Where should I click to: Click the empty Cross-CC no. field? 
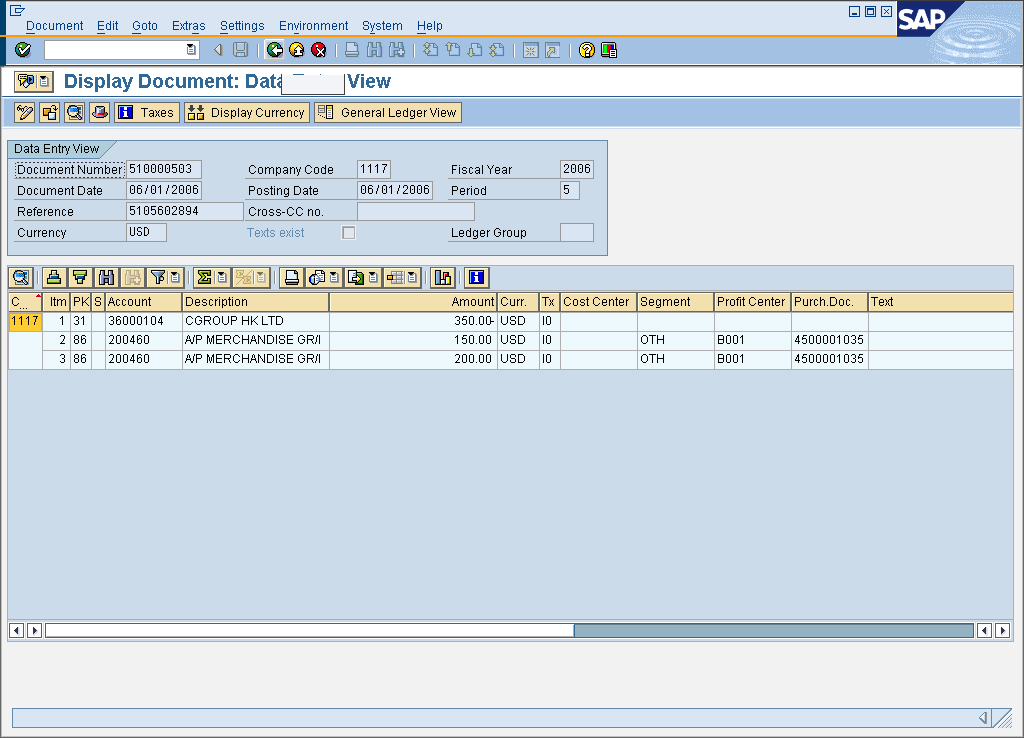[415, 211]
